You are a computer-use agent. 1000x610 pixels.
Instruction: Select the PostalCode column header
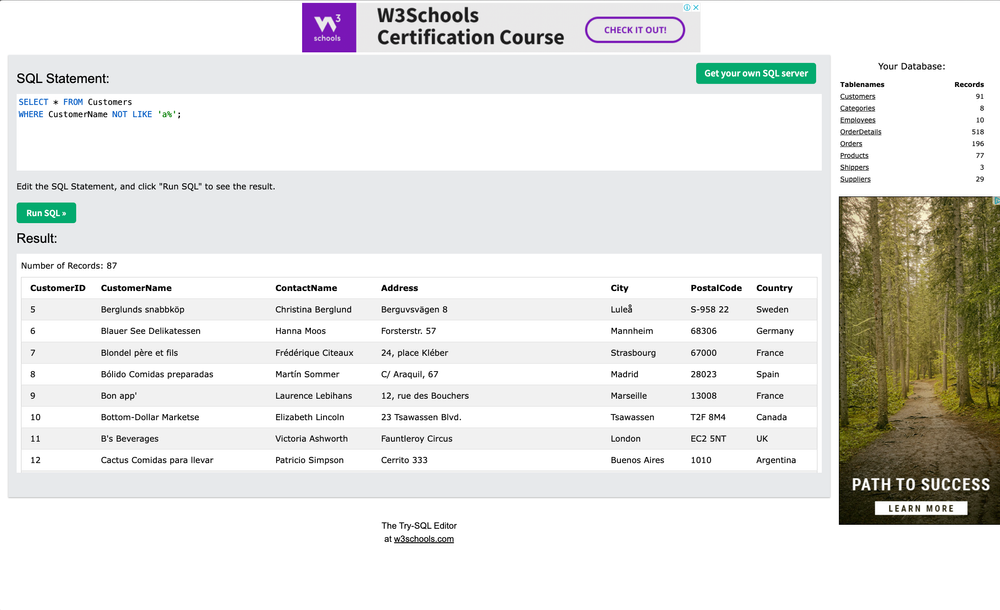coord(716,288)
